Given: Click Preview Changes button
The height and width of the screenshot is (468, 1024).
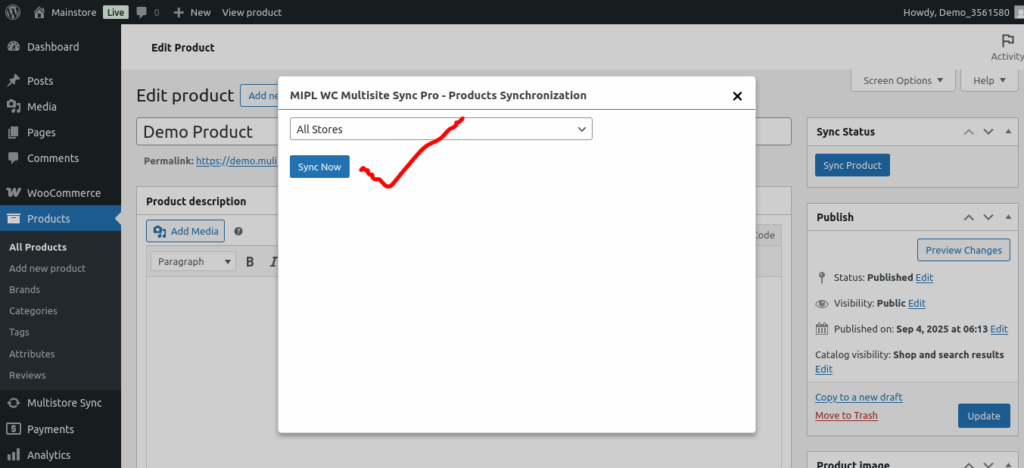Looking at the screenshot, I should click(963, 250).
